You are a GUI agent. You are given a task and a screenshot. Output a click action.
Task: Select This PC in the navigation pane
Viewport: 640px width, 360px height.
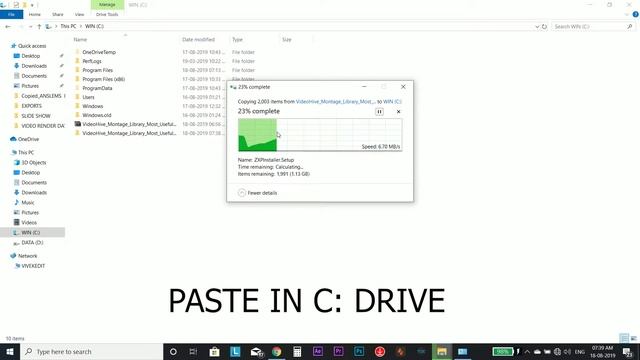[x=26, y=153]
